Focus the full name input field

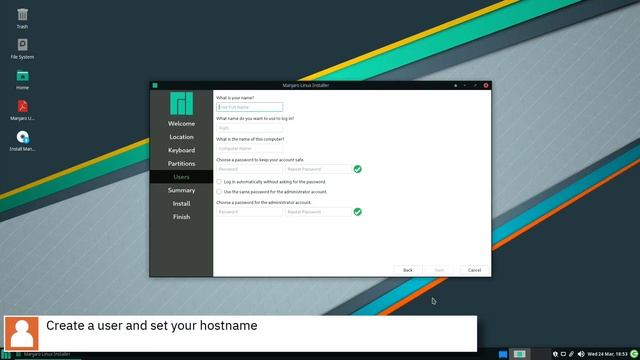tap(249, 107)
